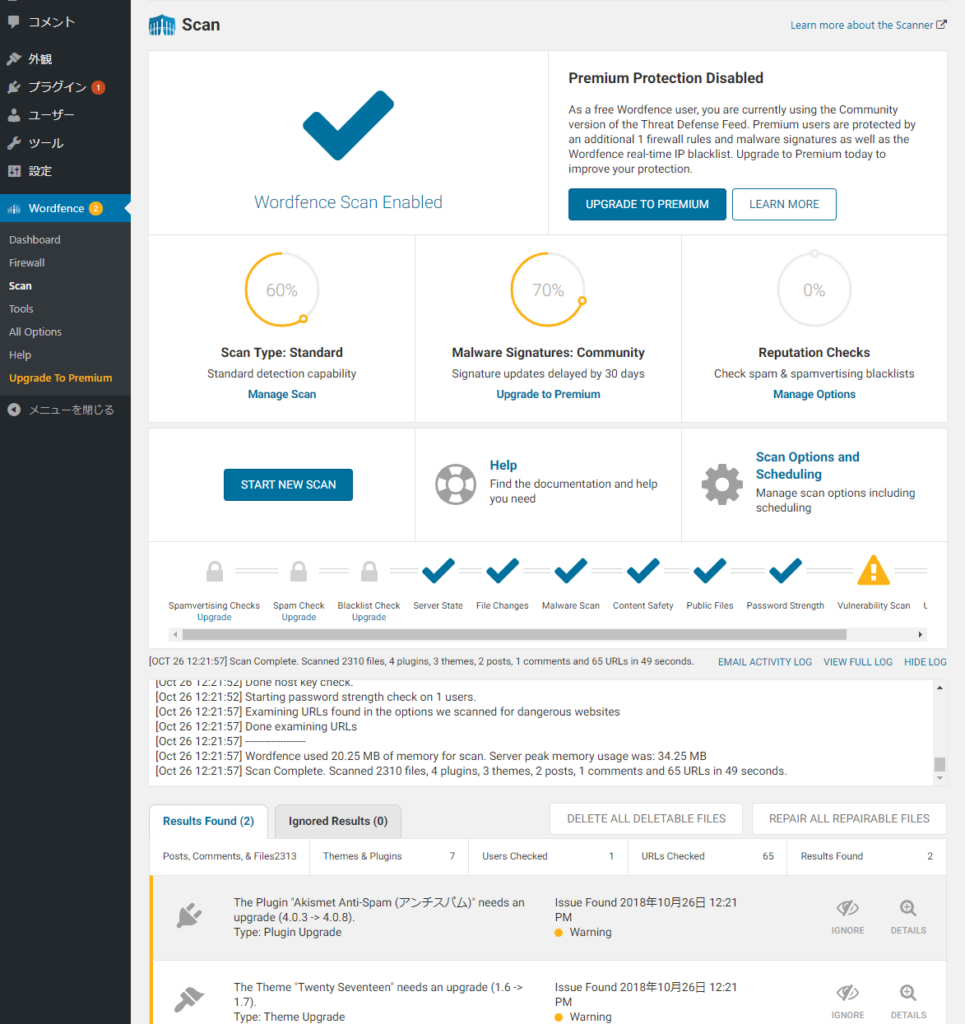Open the Help documentation link
This screenshot has width=965, height=1024.
pyautogui.click(x=503, y=465)
